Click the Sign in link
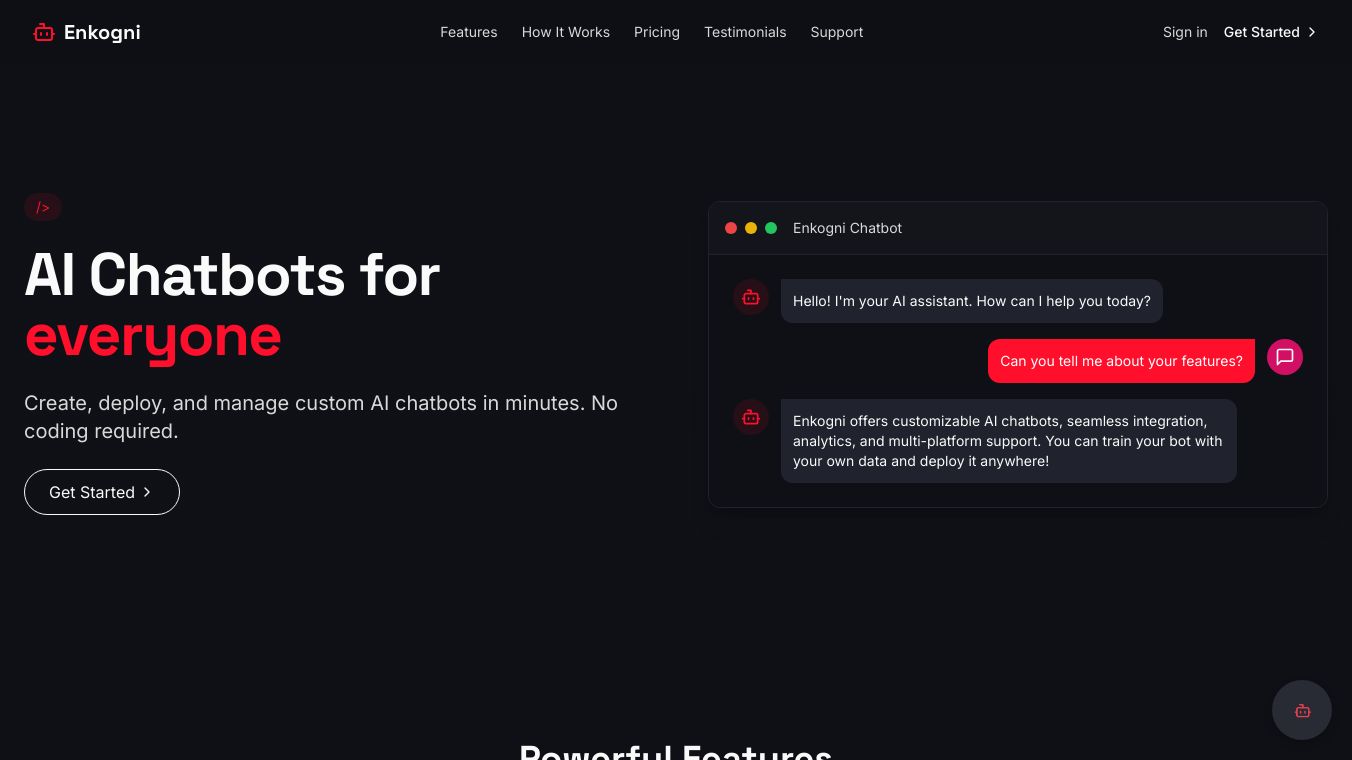 click(1184, 32)
